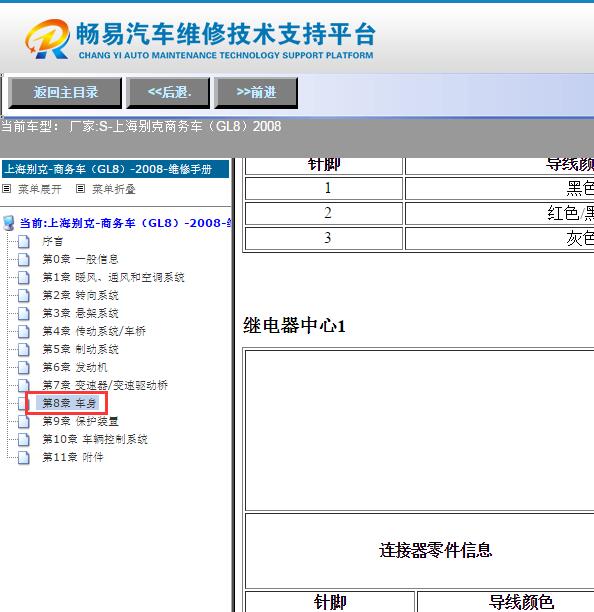Open 第0章 一般信息

pyautogui.click(x=80, y=259)
